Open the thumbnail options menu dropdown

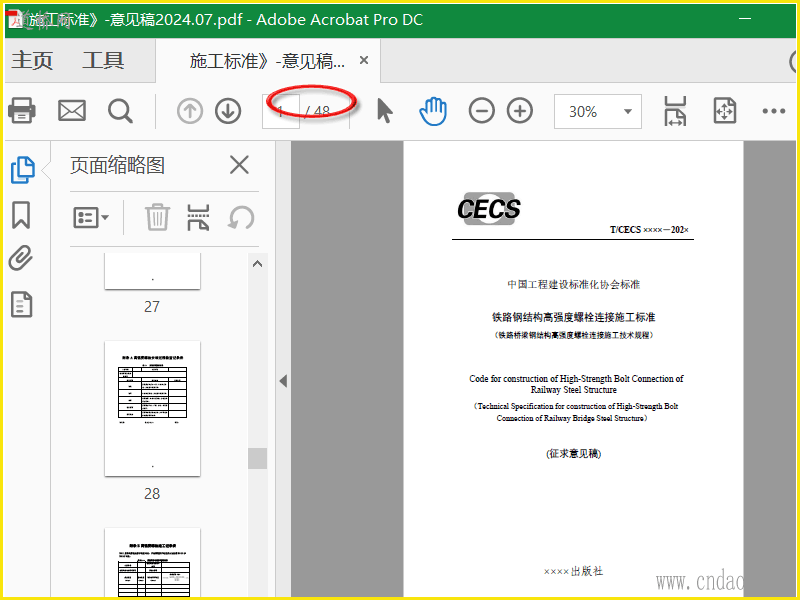pyautogui.click(x=91, y=218)
